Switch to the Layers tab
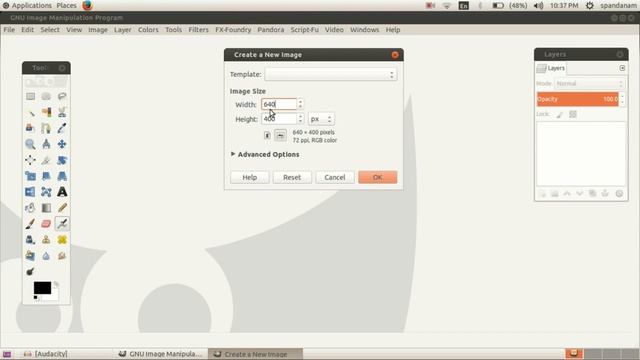 (x=551, y=68)
